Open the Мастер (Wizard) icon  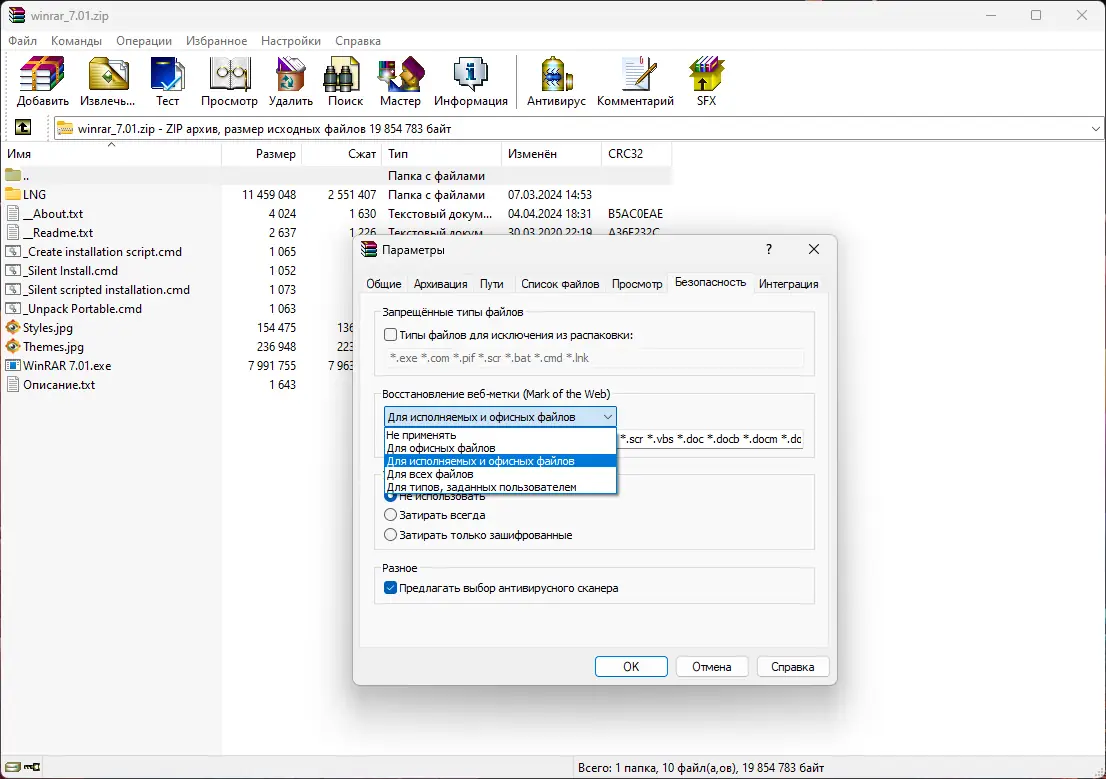pyautogui.click(x=400, y=81)
